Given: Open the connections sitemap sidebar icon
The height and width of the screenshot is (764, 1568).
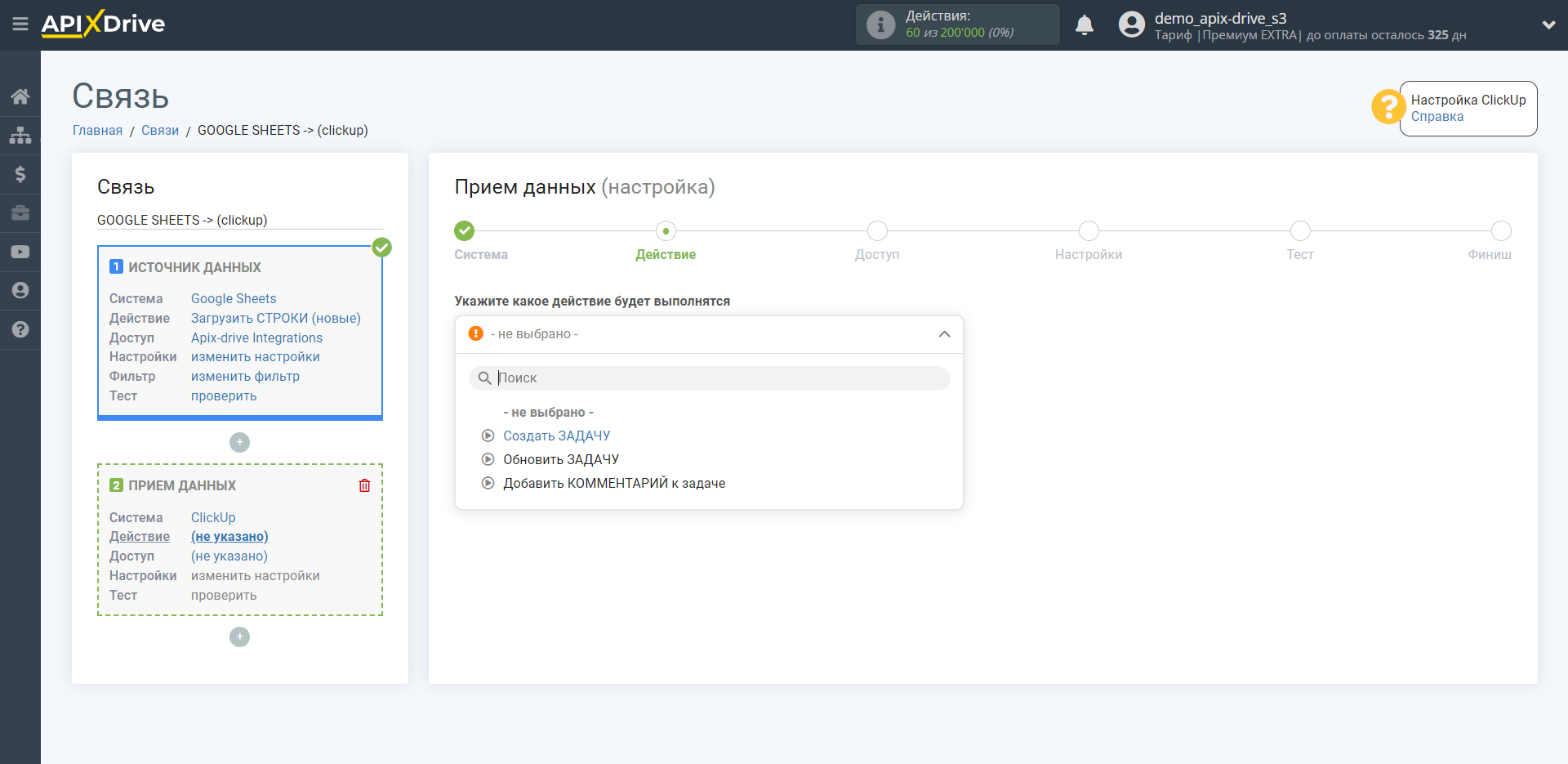Looking at the screenshot, I should point(20,135).
